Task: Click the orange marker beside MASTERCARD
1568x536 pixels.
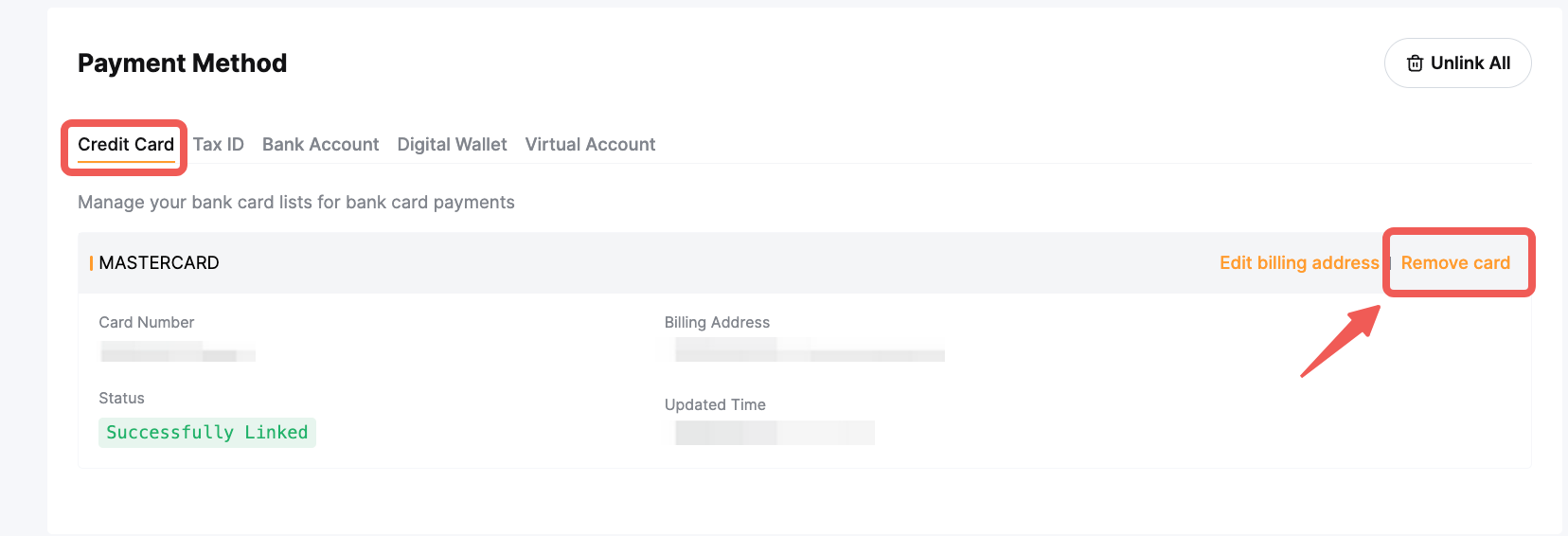Action: [91, 263]
